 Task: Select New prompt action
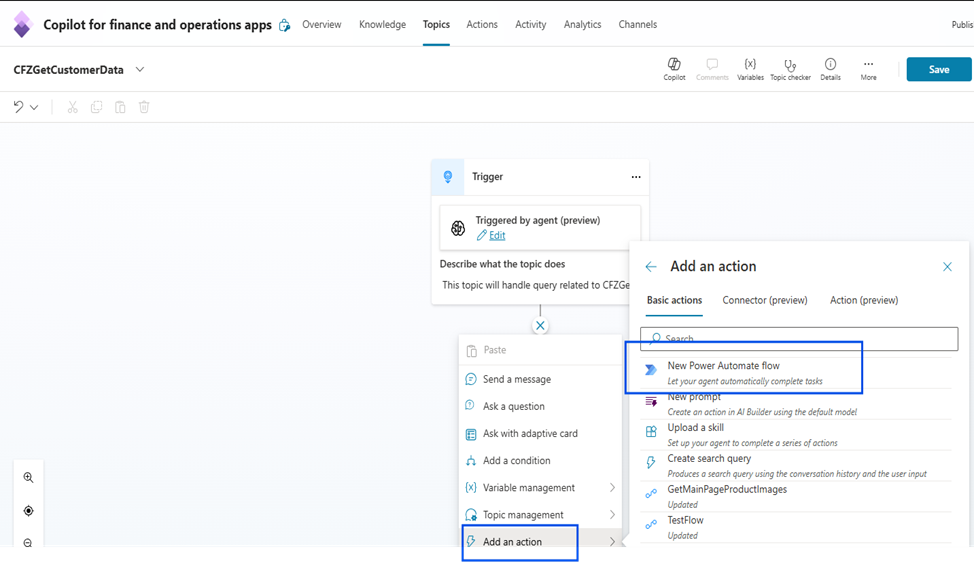(x=796, y=404)
